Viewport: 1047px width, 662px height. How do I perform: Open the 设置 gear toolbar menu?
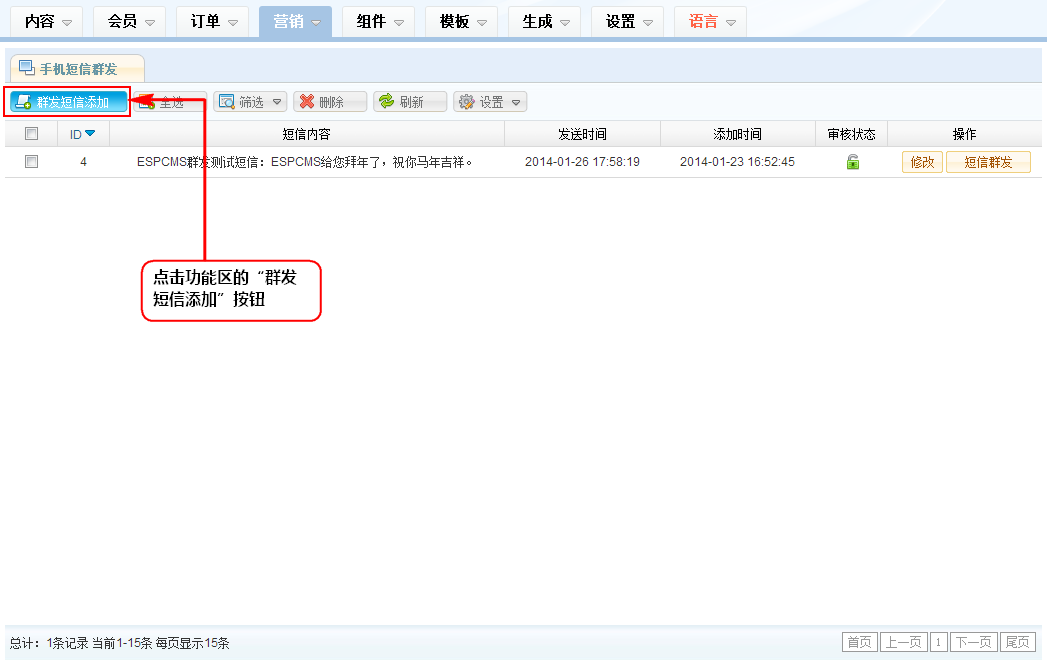tap(490, 102)
